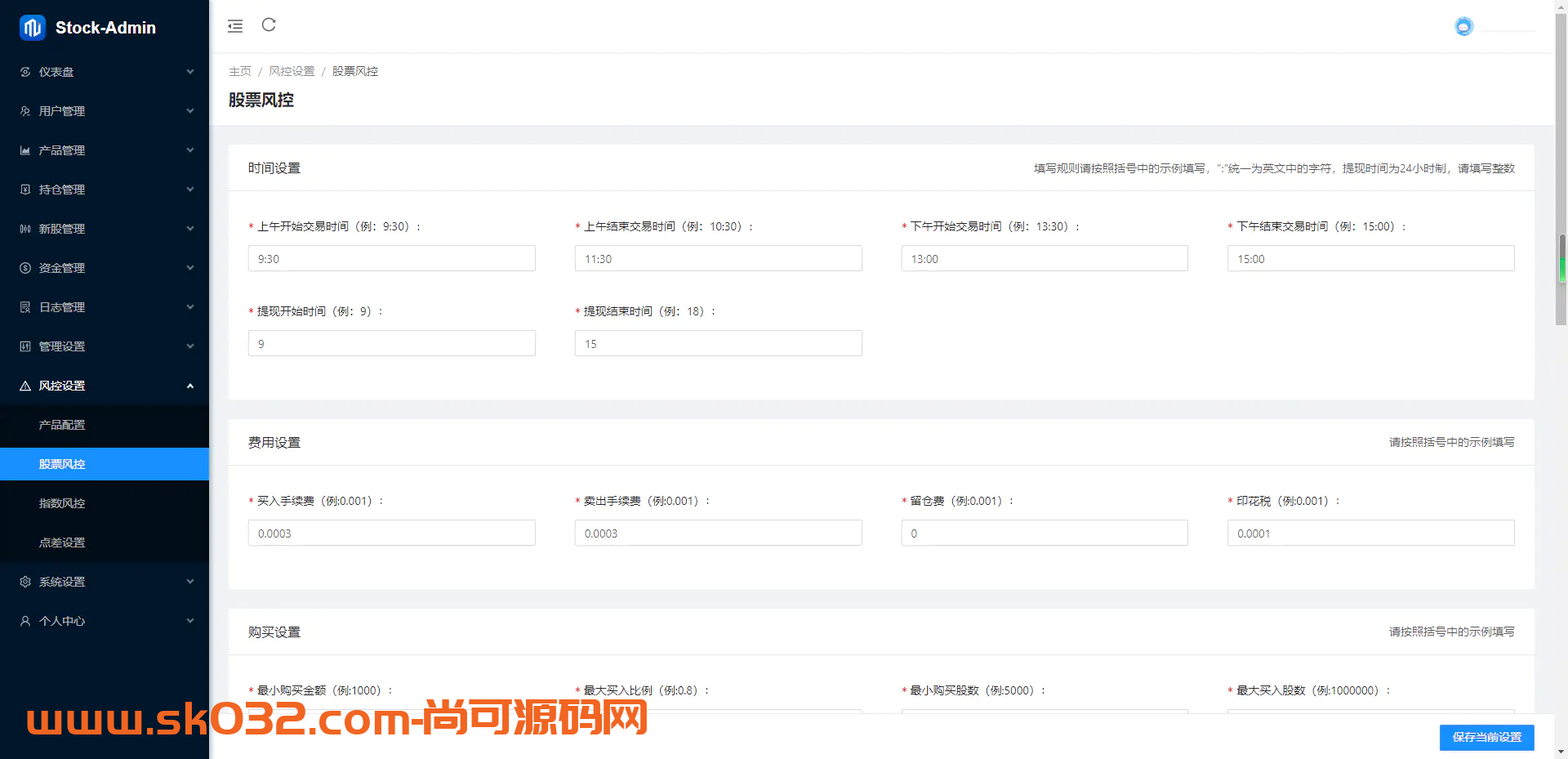Click afternoon end time field 15:00
1568x759 pixels.
pyautogui.click(x=1371, y=259)
